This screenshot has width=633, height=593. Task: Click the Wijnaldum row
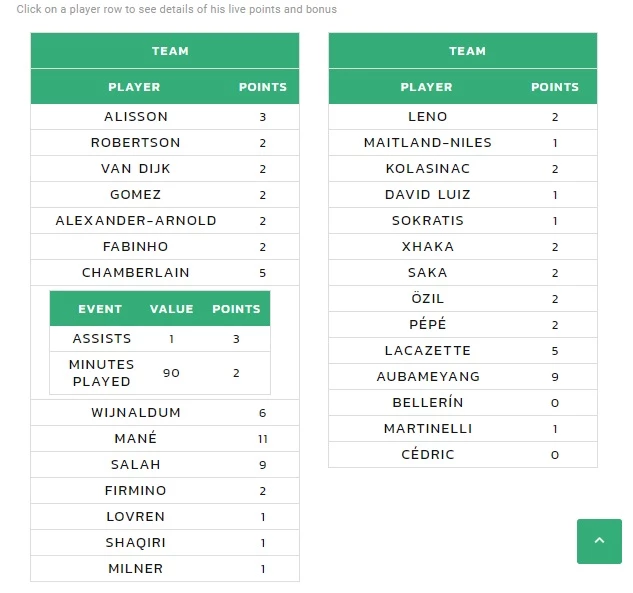click(165, 413)
